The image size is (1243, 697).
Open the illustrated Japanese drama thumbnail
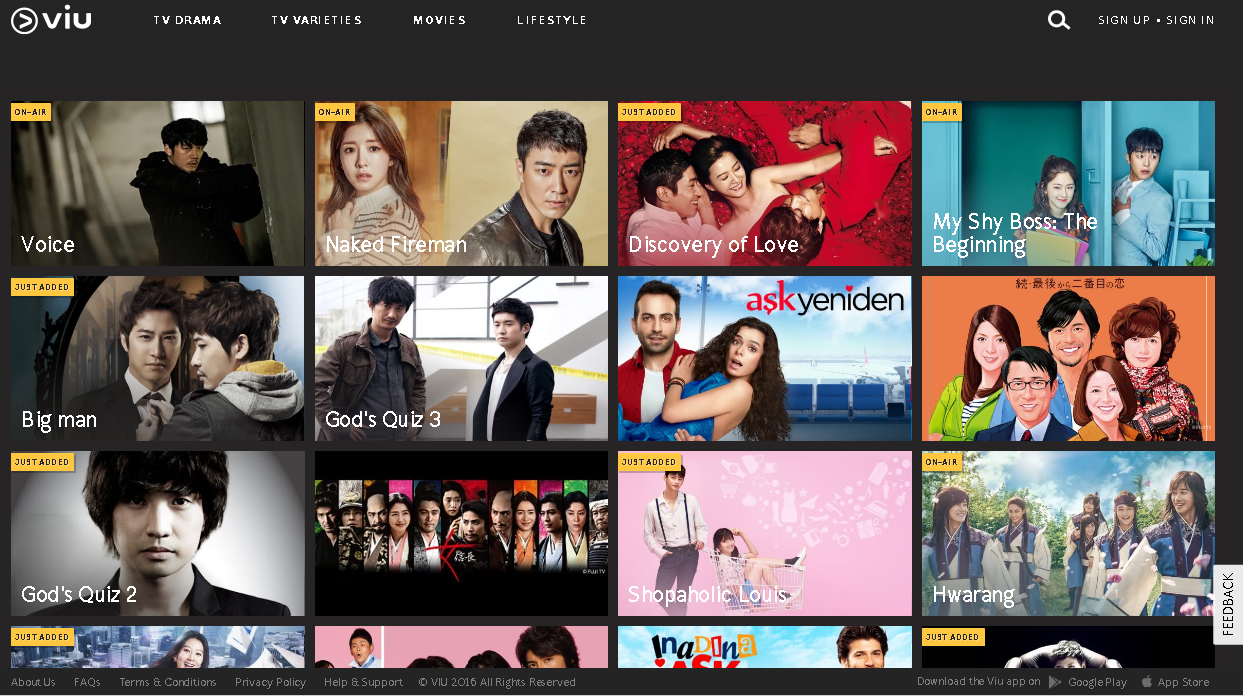click(1068, 358)
